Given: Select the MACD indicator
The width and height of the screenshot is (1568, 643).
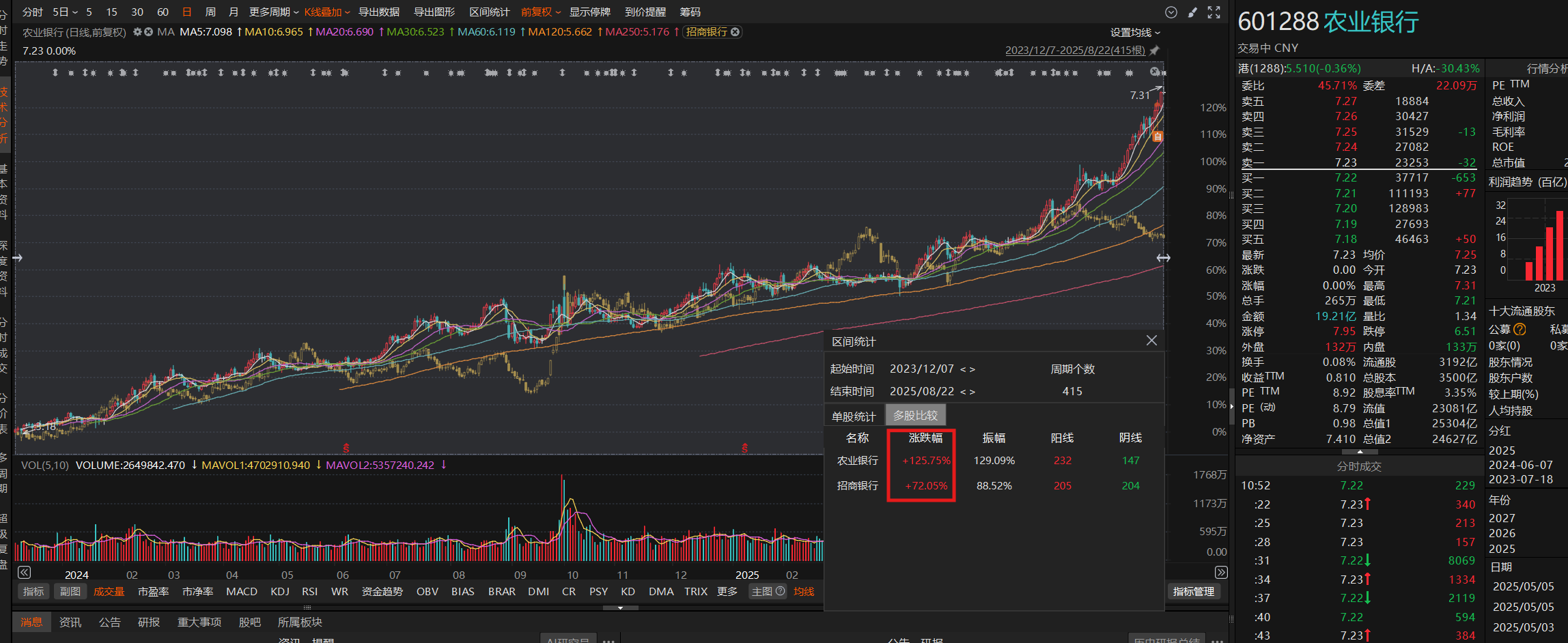Looking at the screenshot, I should (242, 591).
